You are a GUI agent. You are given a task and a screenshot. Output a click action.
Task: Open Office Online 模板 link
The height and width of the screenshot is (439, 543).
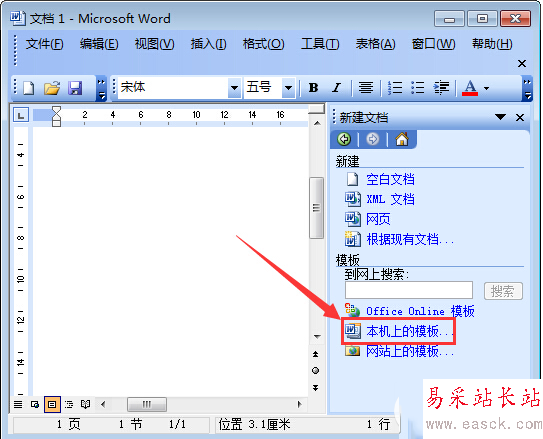pos(420,311)
